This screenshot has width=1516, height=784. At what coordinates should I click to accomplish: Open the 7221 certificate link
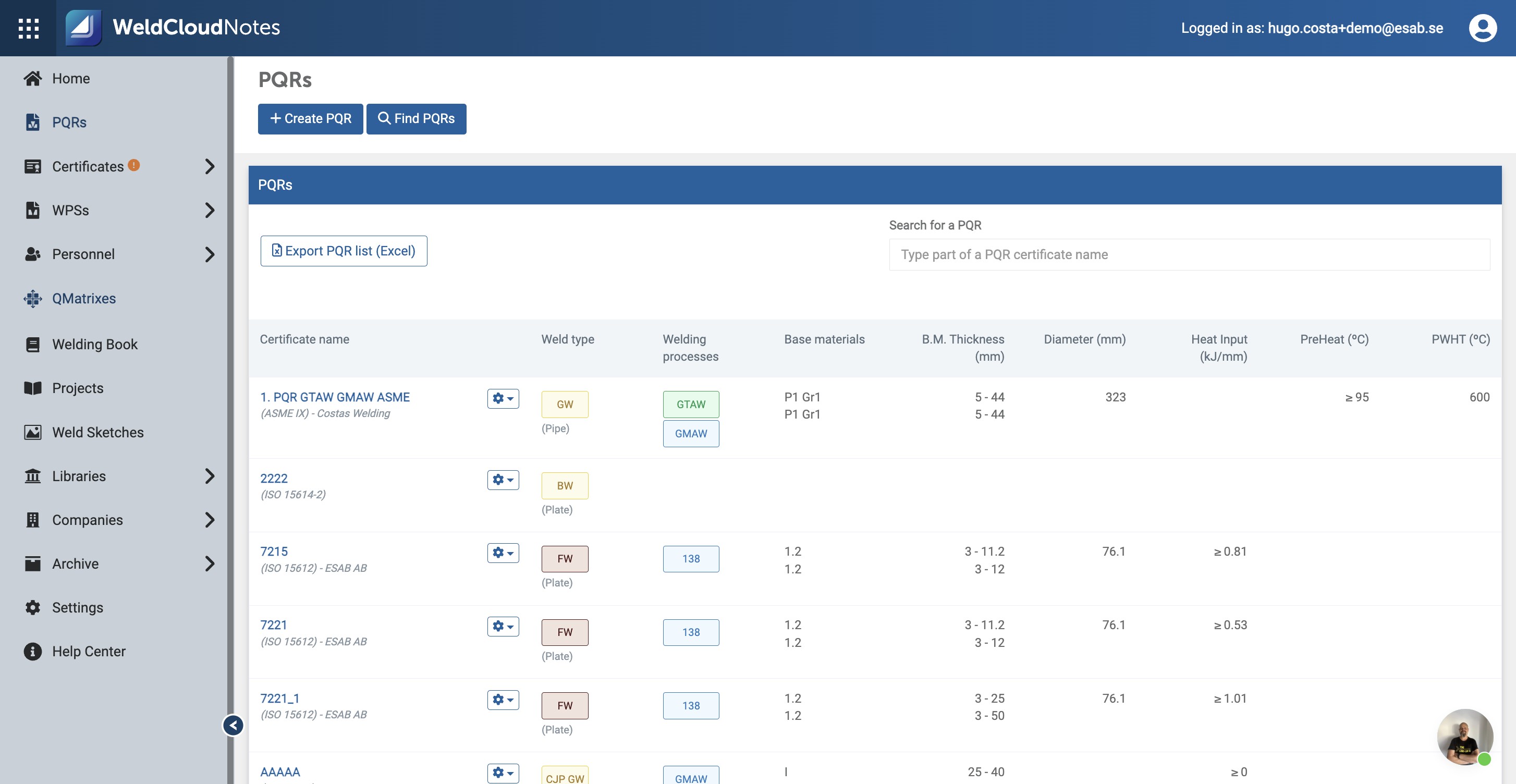[x=273, y=625]
